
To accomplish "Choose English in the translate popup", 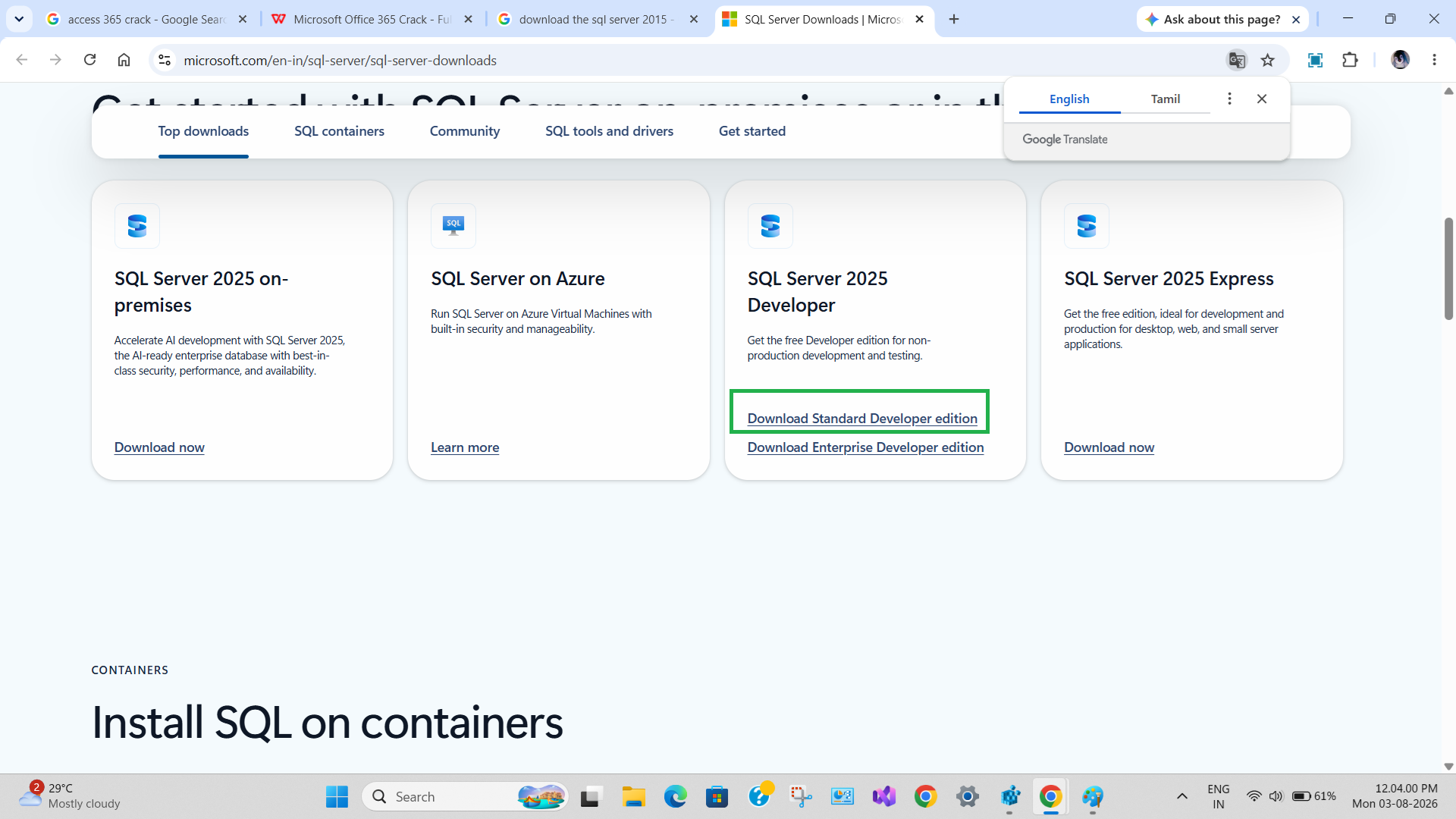I will pyautogui.click(x=1069, y=99).
